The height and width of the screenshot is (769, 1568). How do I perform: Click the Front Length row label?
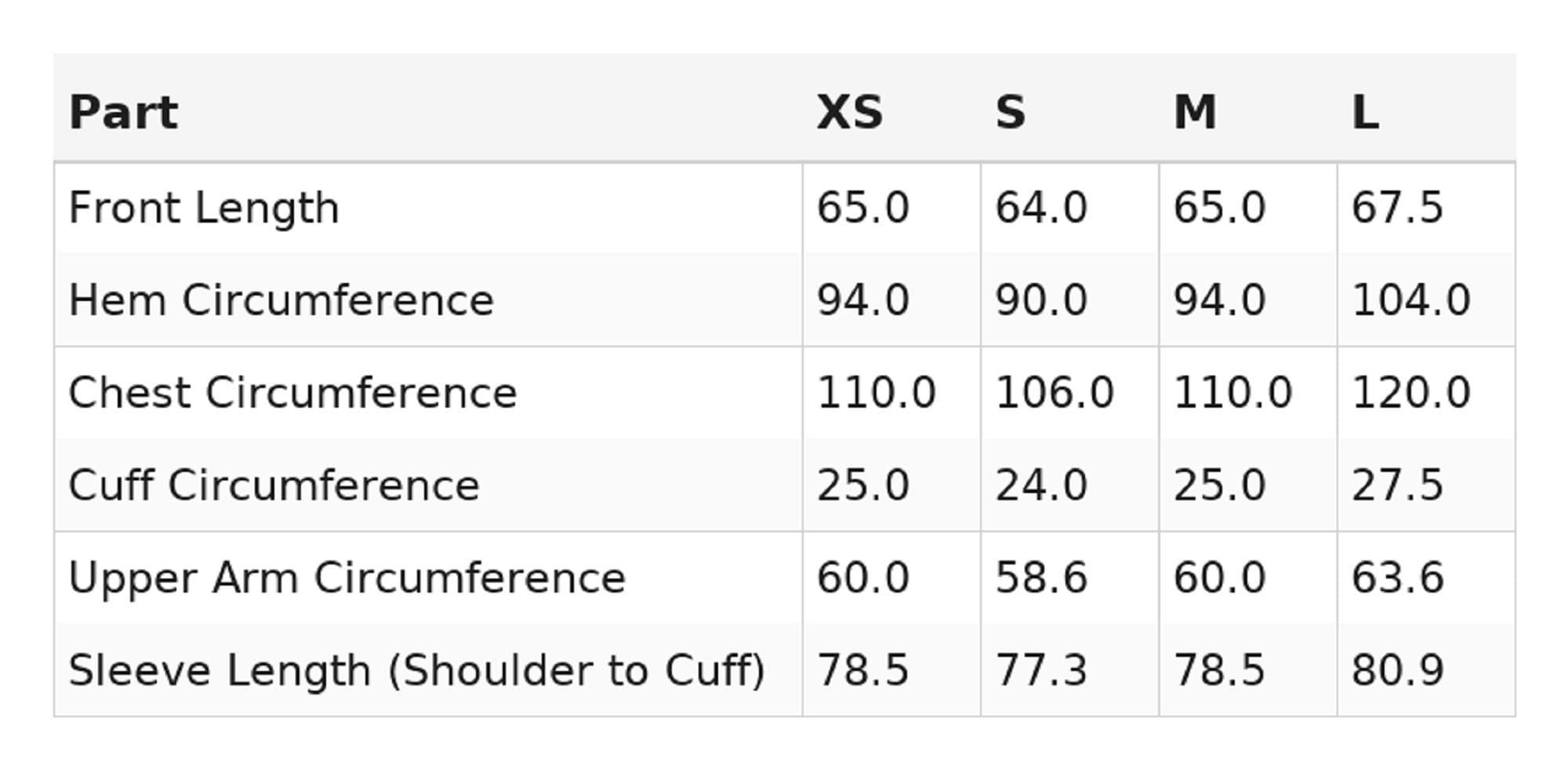[204, 208]
